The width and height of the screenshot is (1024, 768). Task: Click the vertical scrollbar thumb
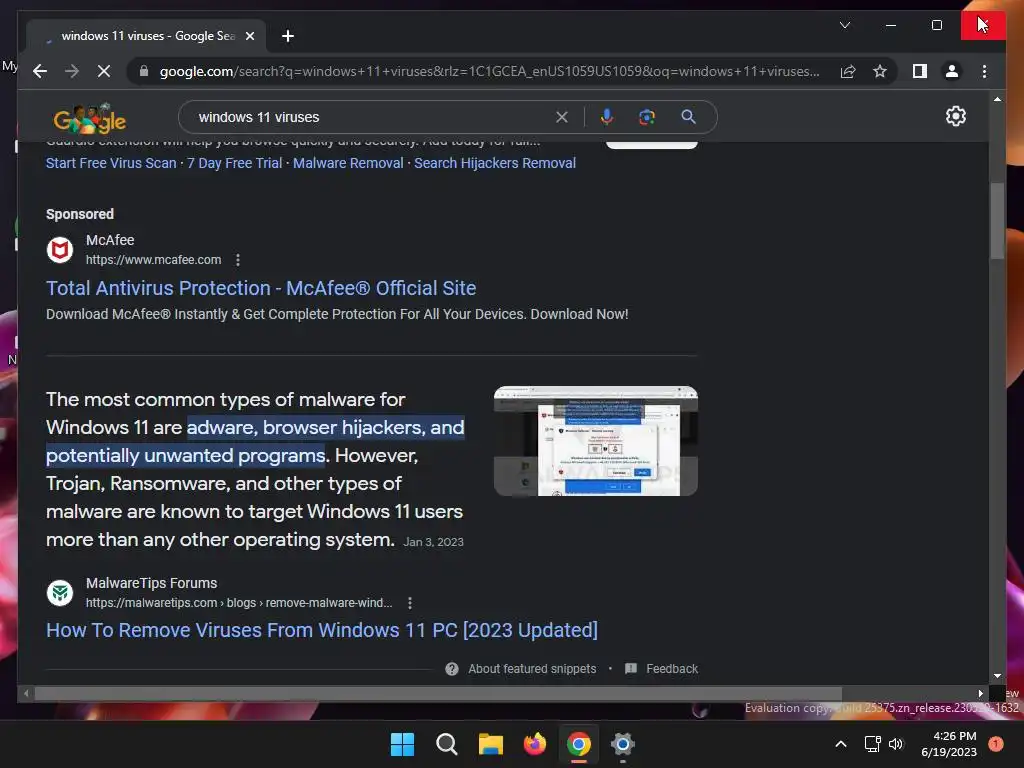[x=997, y=221]
